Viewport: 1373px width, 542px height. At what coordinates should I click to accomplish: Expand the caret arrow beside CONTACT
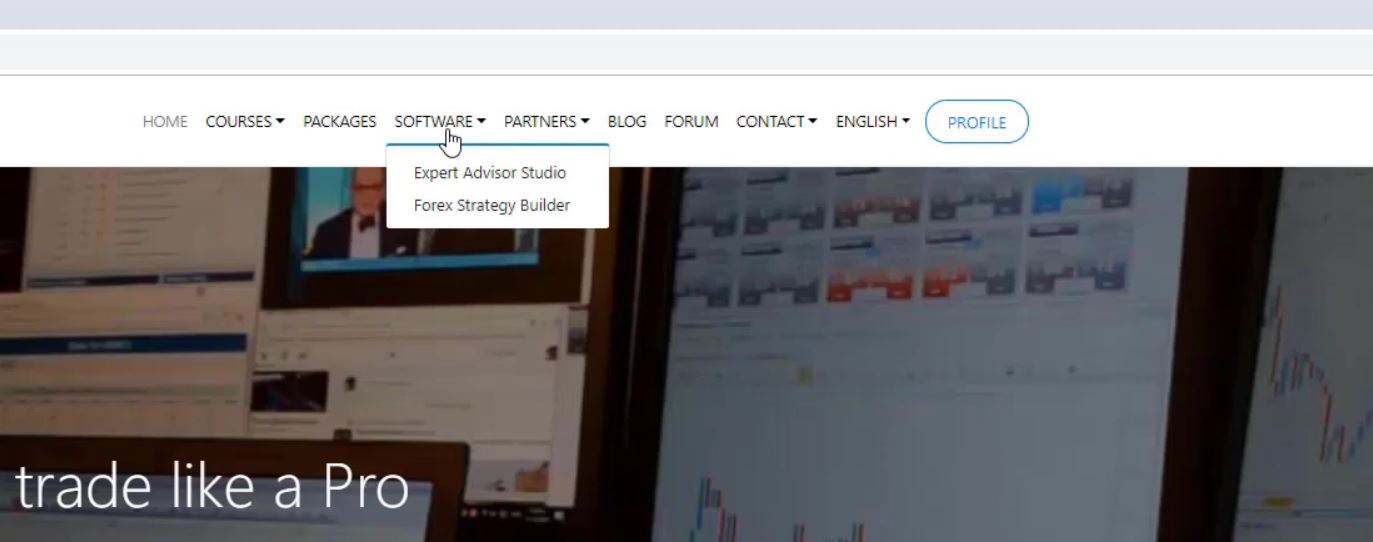(813, 122)
